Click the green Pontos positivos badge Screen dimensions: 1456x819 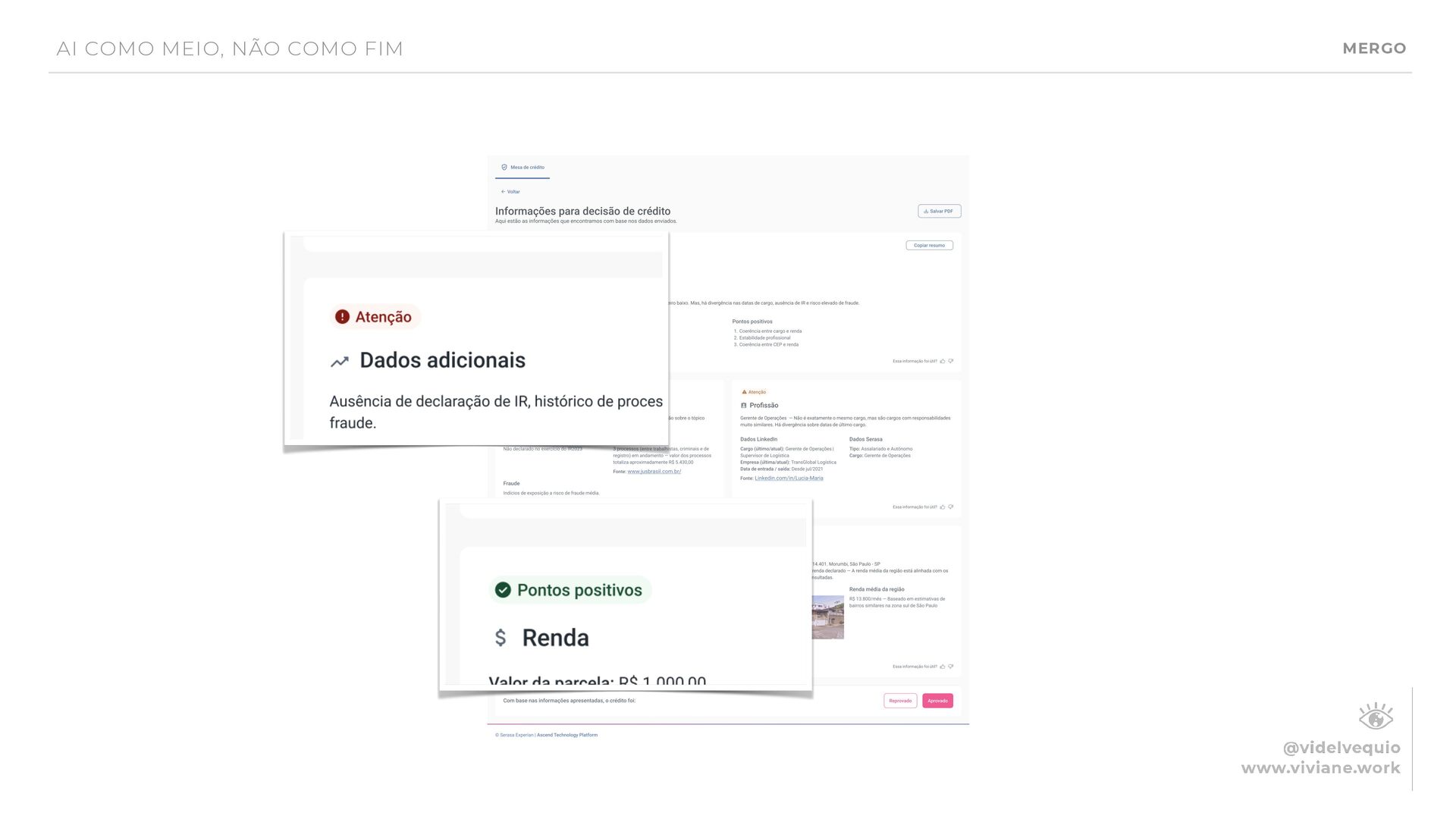click(570, 590)
